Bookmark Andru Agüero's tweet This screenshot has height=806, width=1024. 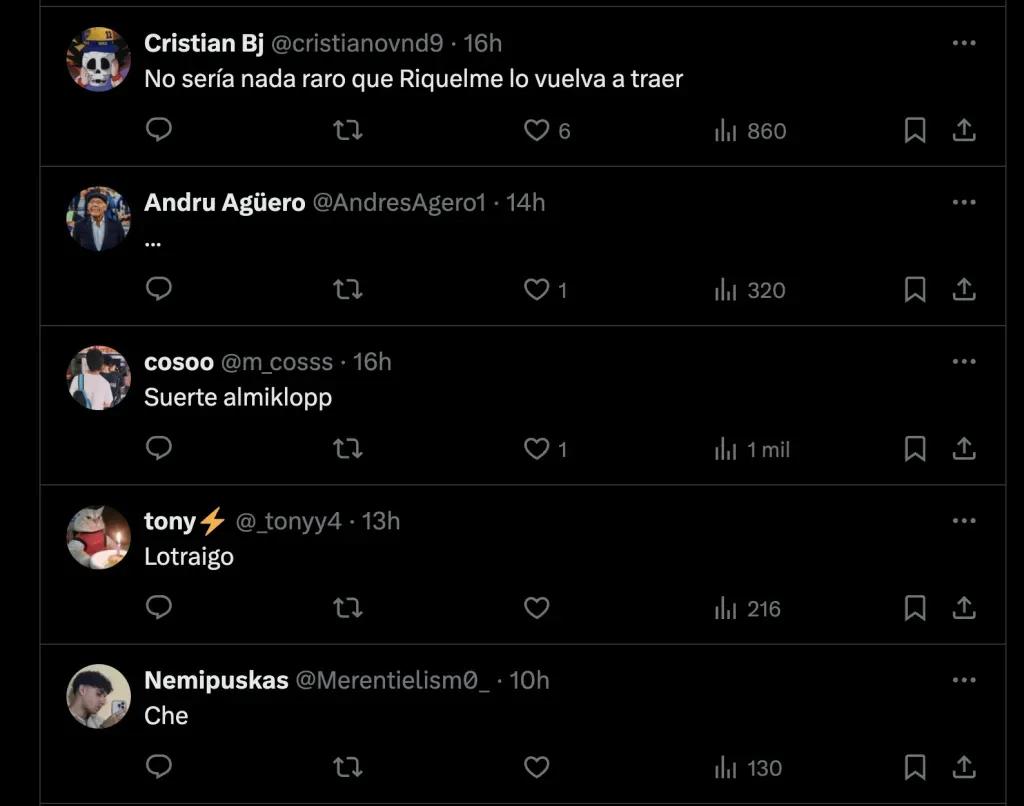914,290
